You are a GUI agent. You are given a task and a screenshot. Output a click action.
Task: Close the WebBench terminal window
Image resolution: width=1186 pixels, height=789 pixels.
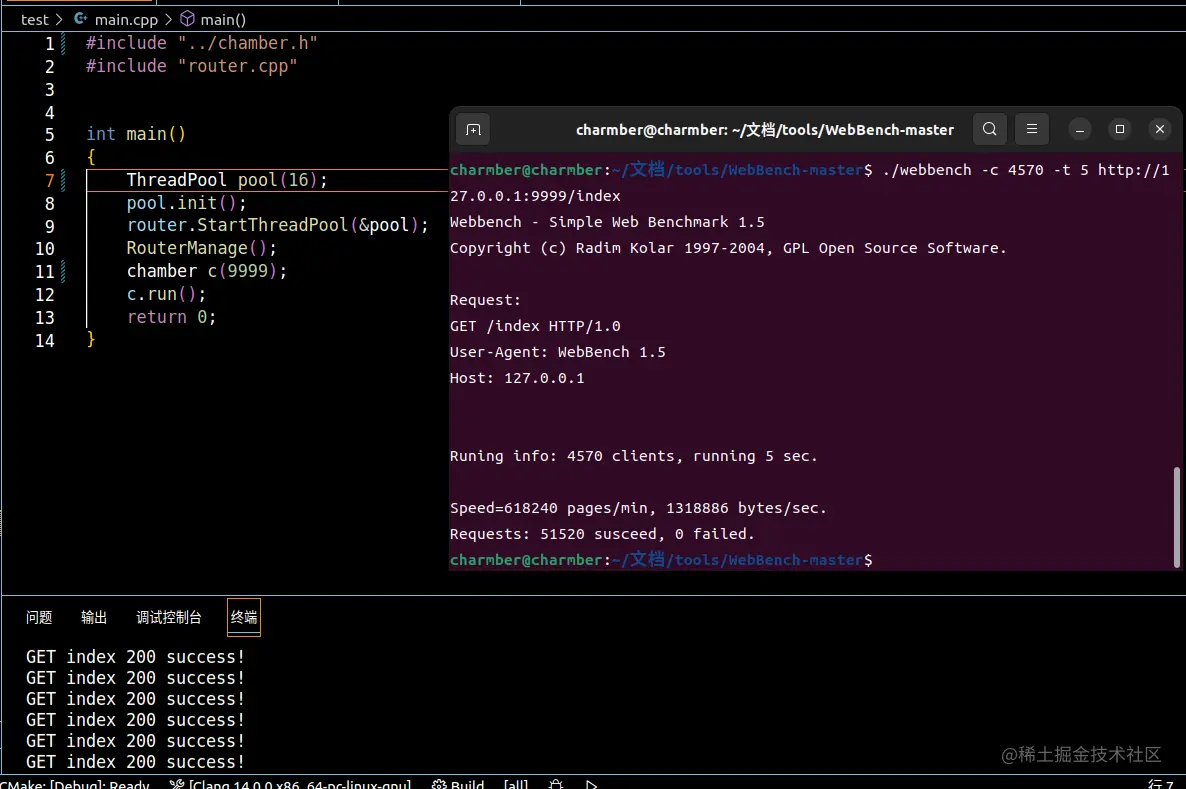pyautogui.click(x=1160, y=129)
